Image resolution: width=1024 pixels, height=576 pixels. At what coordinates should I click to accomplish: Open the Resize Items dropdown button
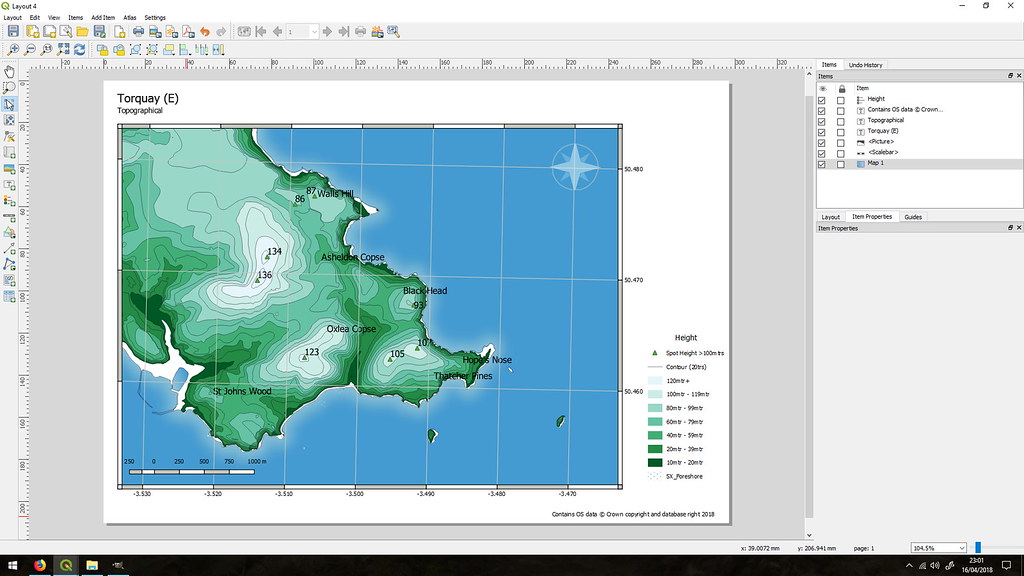pyautogui.click(x=218, y=50)
